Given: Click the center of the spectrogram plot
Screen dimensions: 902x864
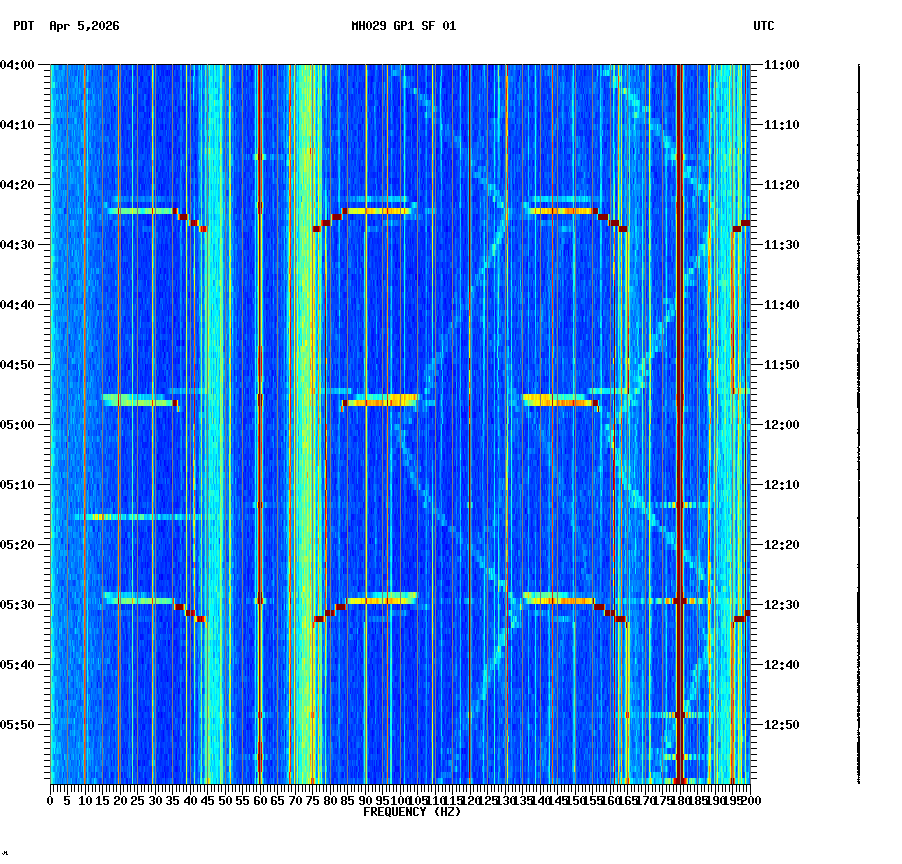Looking at the screenshot, I should 400,425.
